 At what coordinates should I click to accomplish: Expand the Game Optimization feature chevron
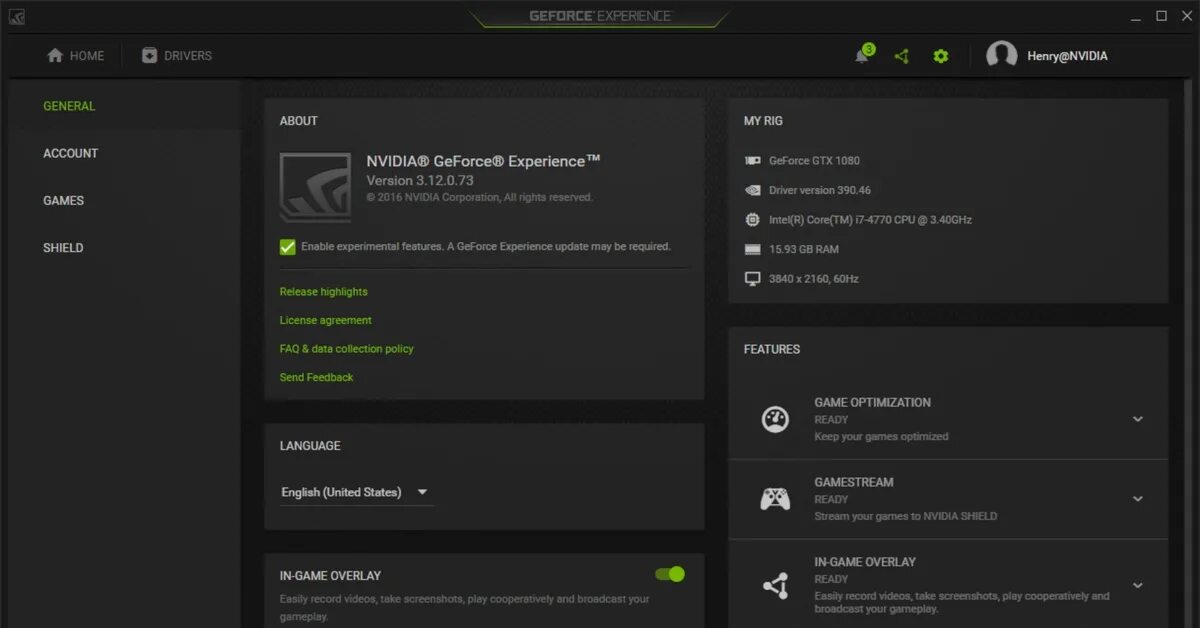[1137, 419]
